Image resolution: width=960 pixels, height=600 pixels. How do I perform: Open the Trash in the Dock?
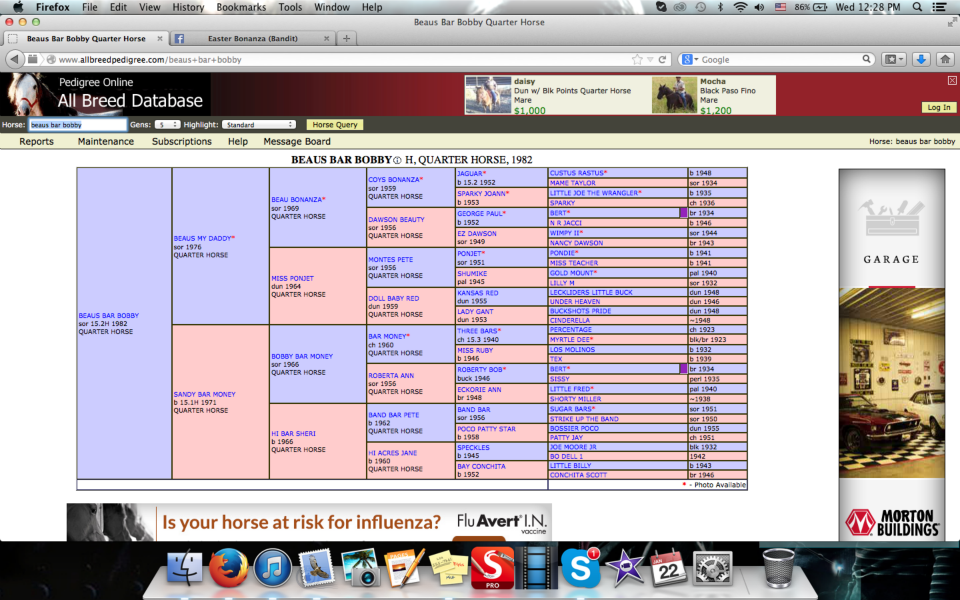(x=779, y=568)
